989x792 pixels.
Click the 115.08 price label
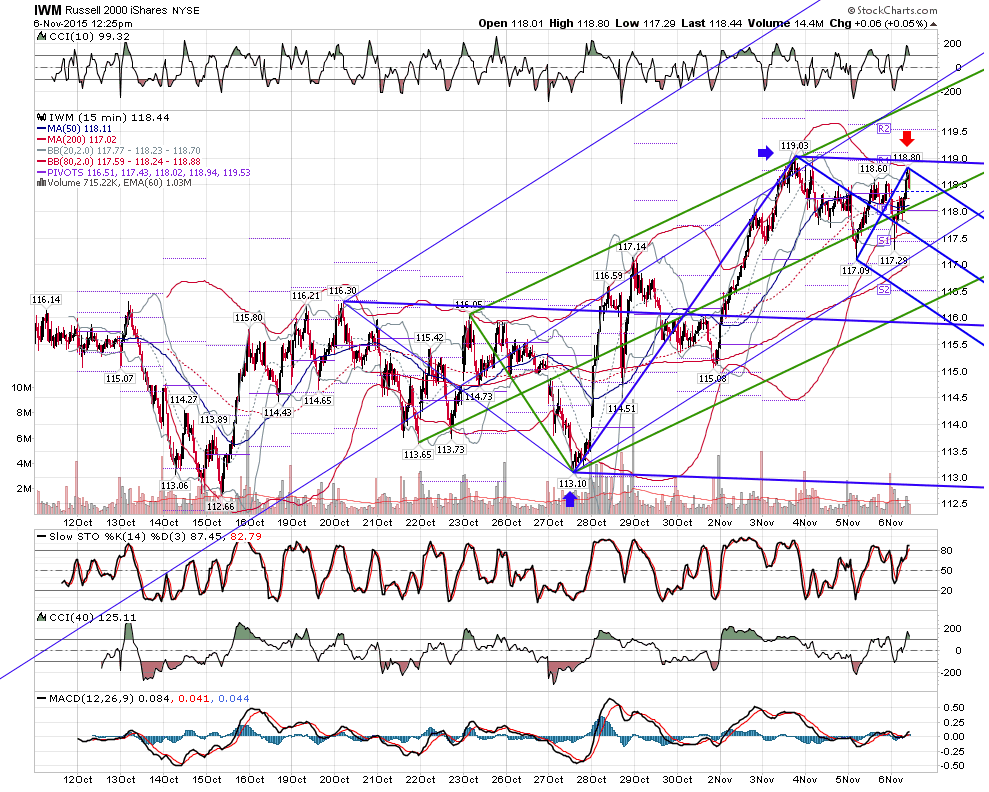tap(713, 378)
